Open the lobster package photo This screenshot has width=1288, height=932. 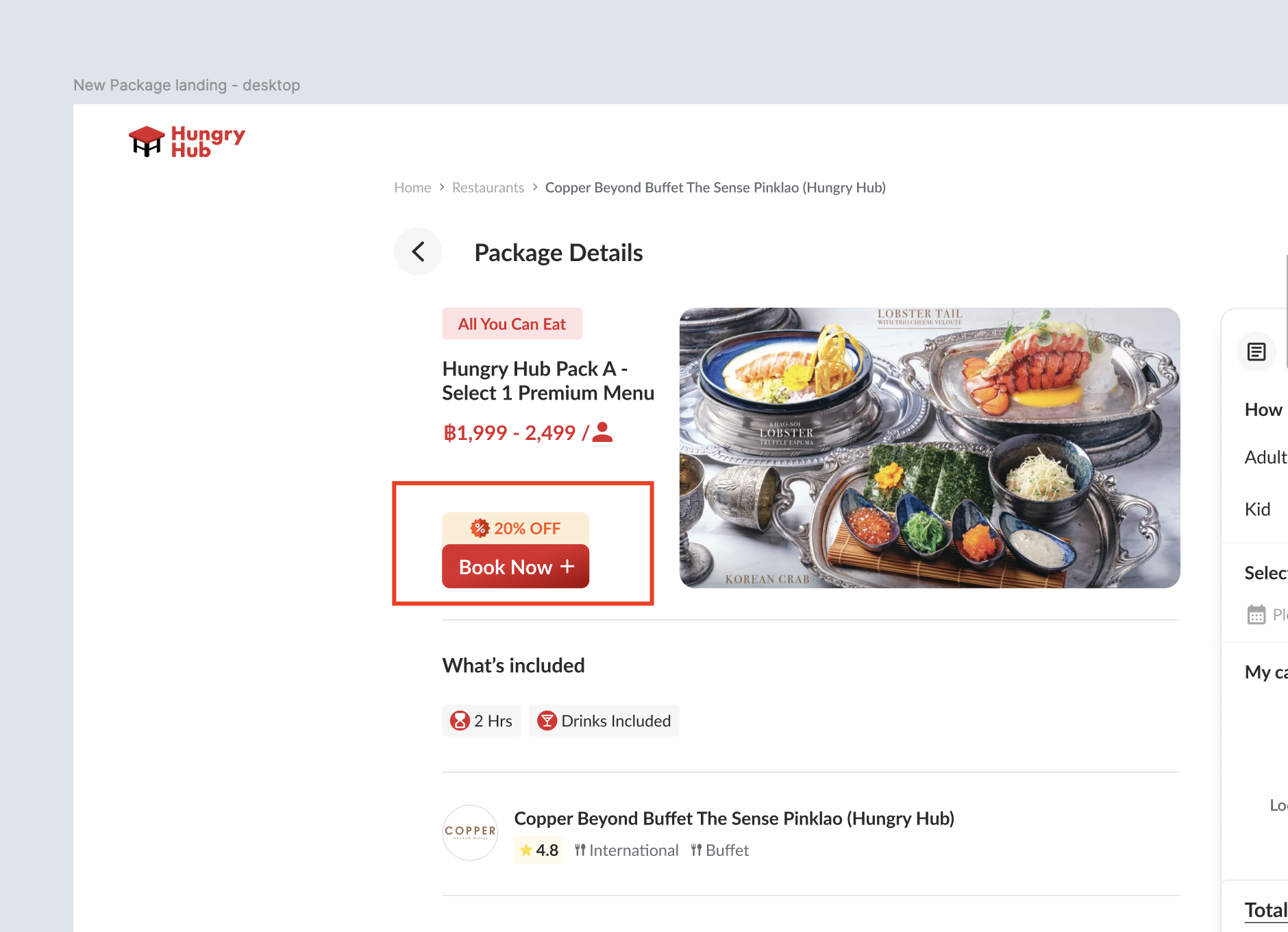929,447
